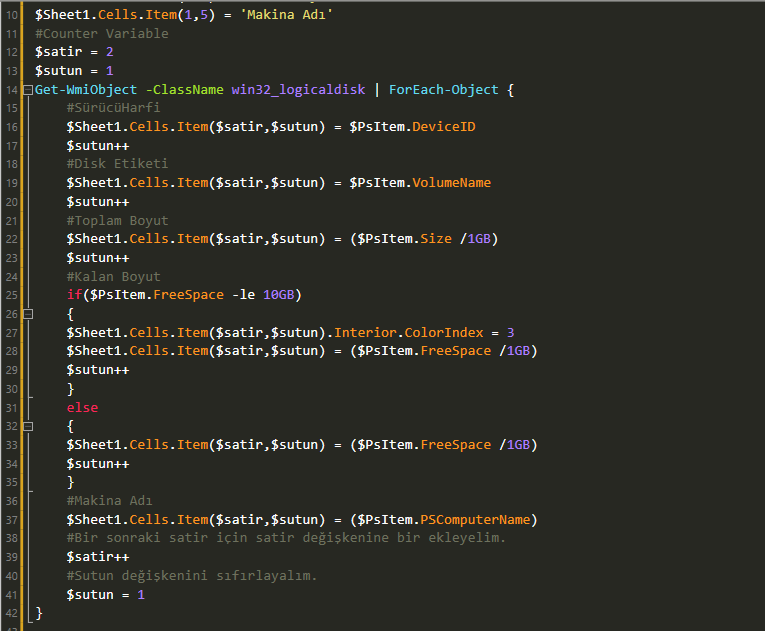The image size is (765, 631).
Task: Click the value 2 in $satir assignment
Action: pos(110,52)
